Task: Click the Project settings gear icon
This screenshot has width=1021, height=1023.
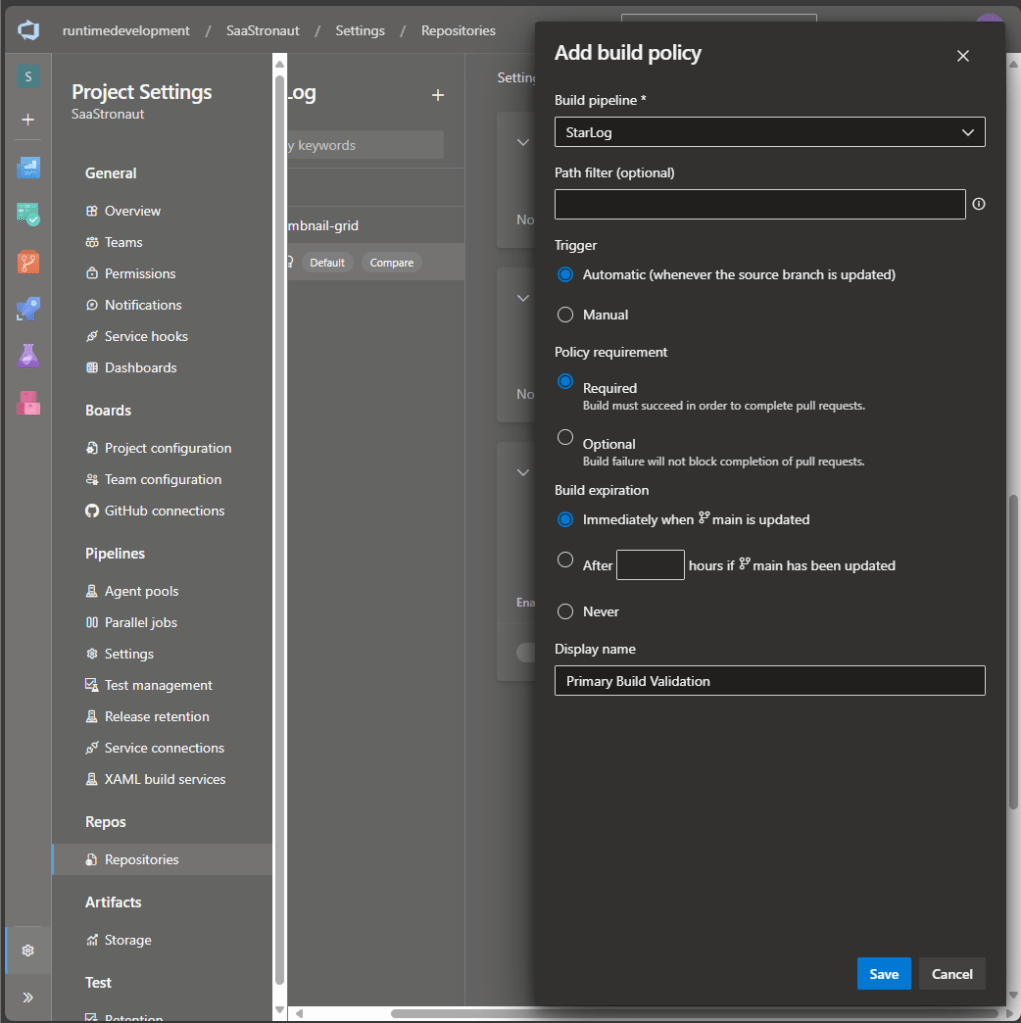Action: 28,950
